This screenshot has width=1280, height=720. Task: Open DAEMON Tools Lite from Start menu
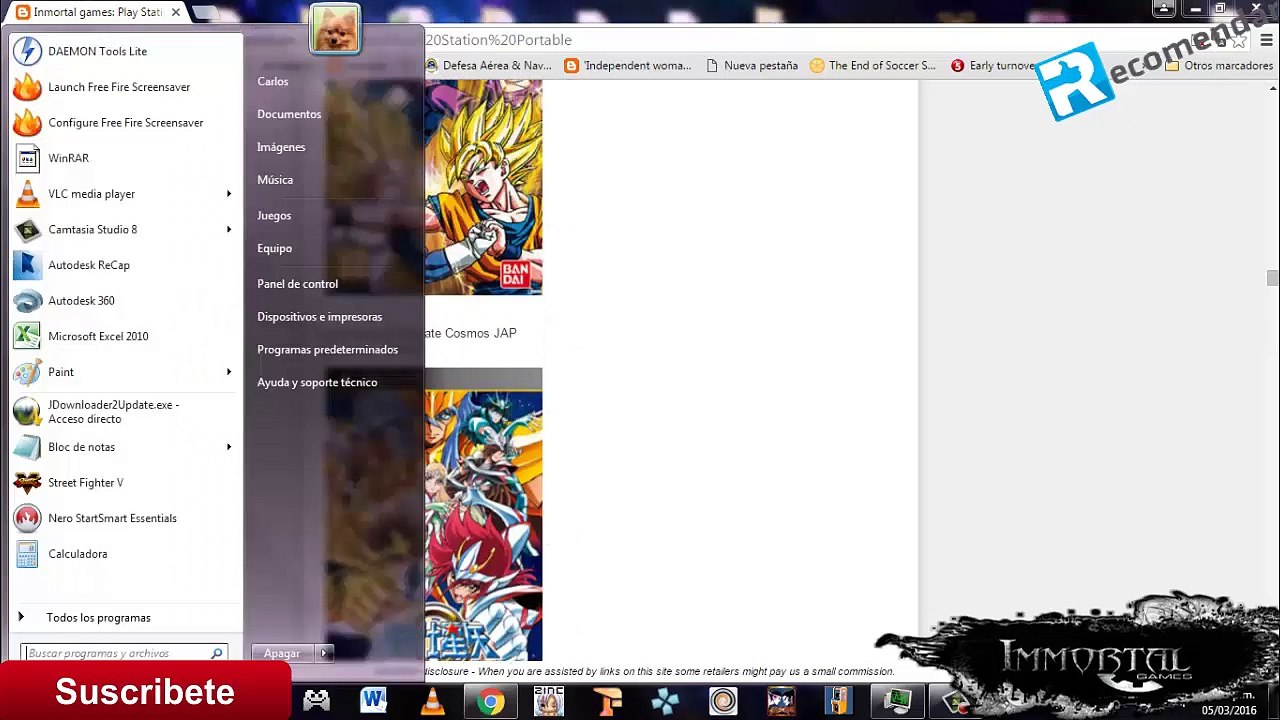[x=97, y=51]
